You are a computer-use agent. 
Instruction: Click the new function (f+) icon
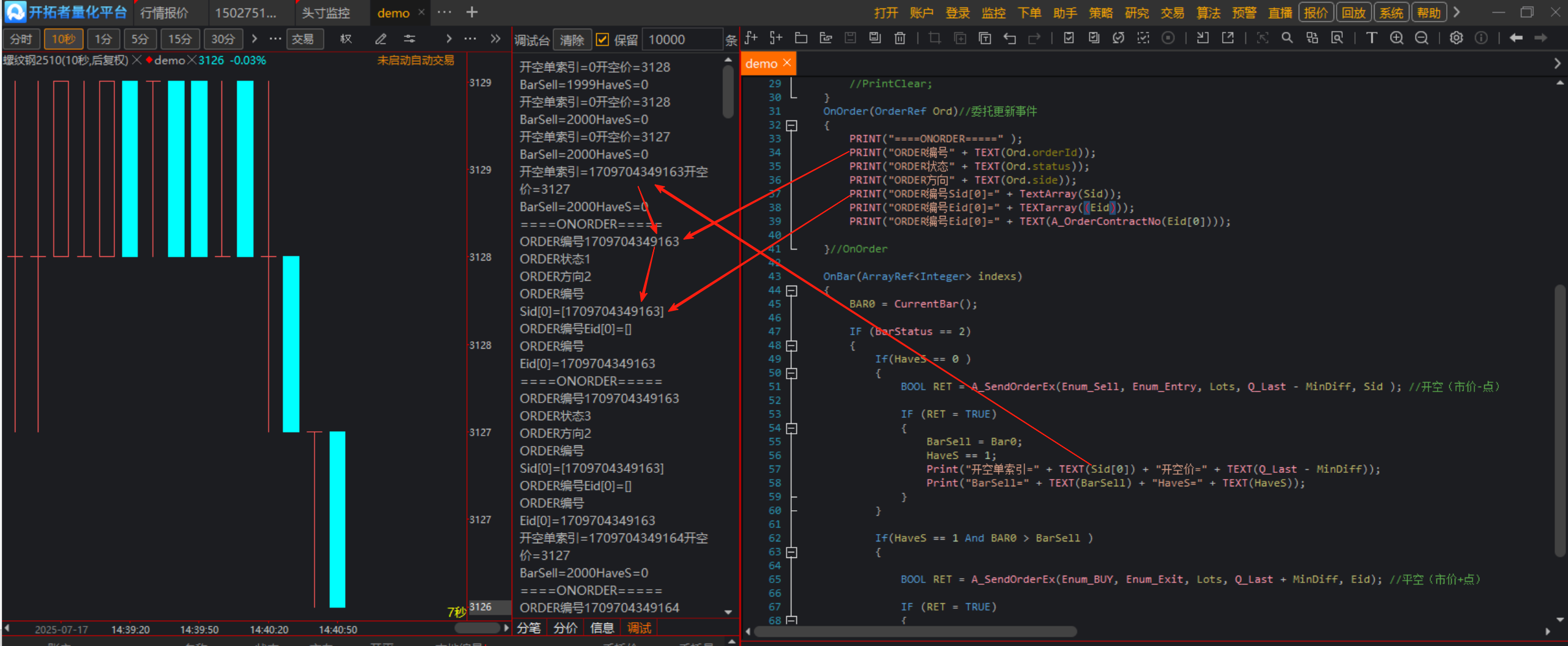click(x=751, y=38)
